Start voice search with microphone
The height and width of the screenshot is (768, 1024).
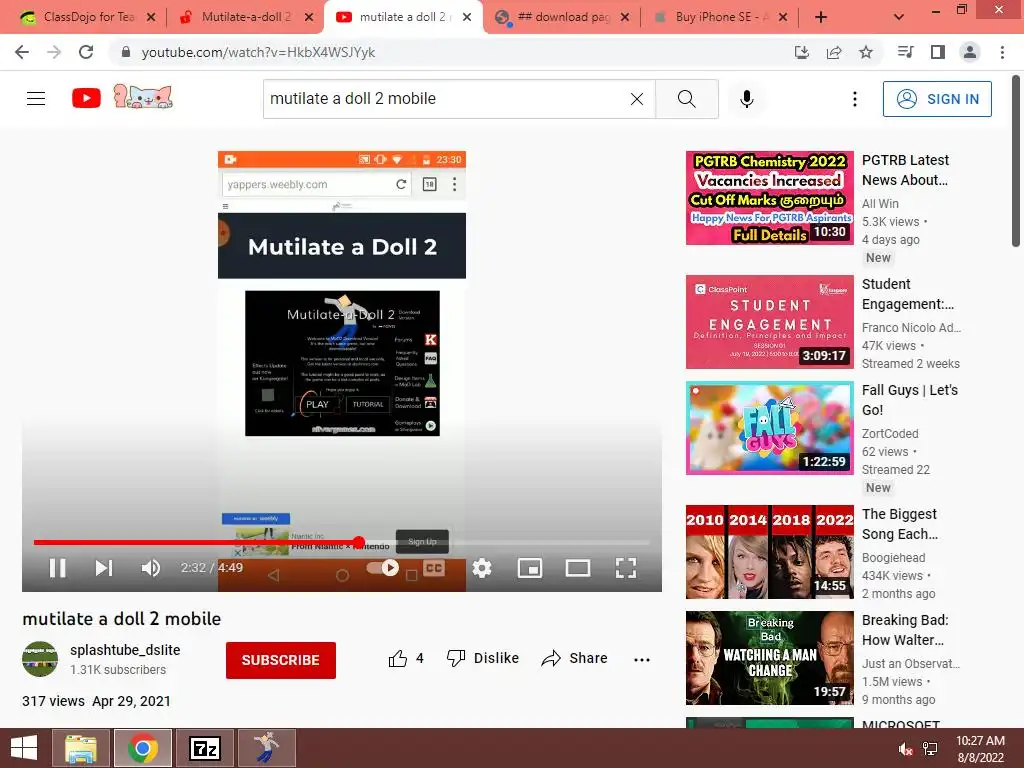pos(746,99)
